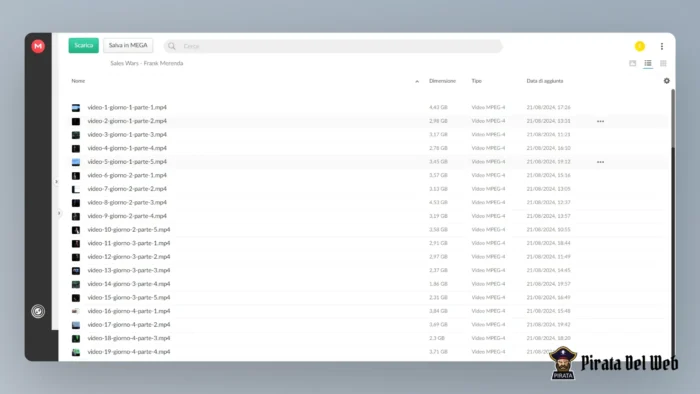Switch to list view icon

tap(648, 63)
